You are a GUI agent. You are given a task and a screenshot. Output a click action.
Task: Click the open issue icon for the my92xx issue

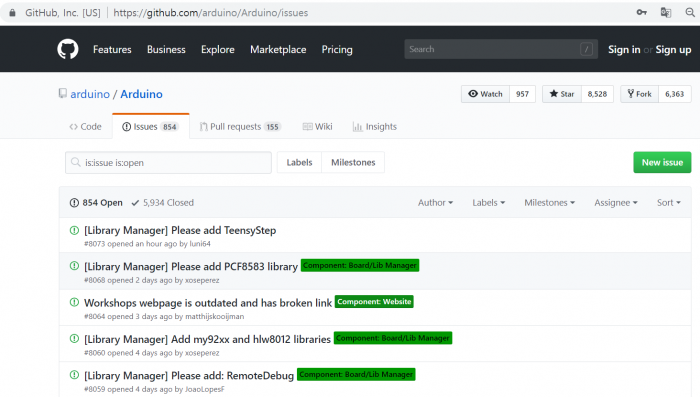(x=75, y=338)
